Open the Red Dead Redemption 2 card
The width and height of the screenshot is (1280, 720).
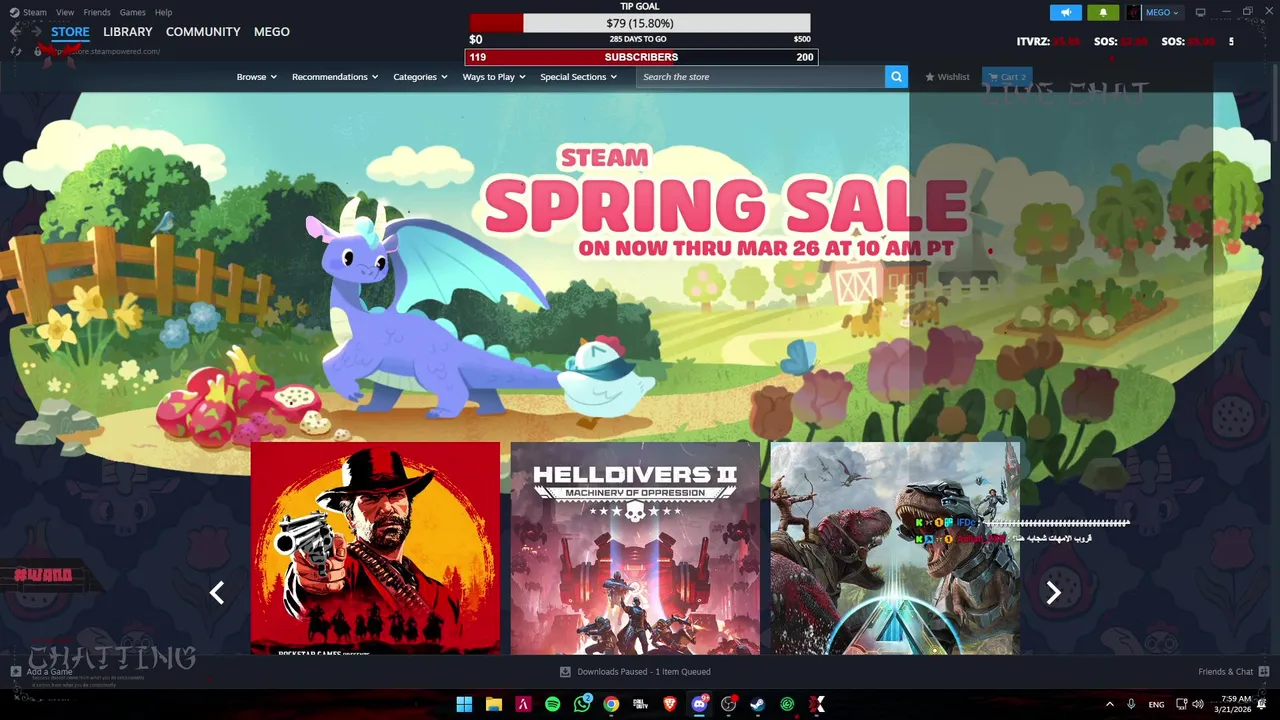tap(375, 548)
